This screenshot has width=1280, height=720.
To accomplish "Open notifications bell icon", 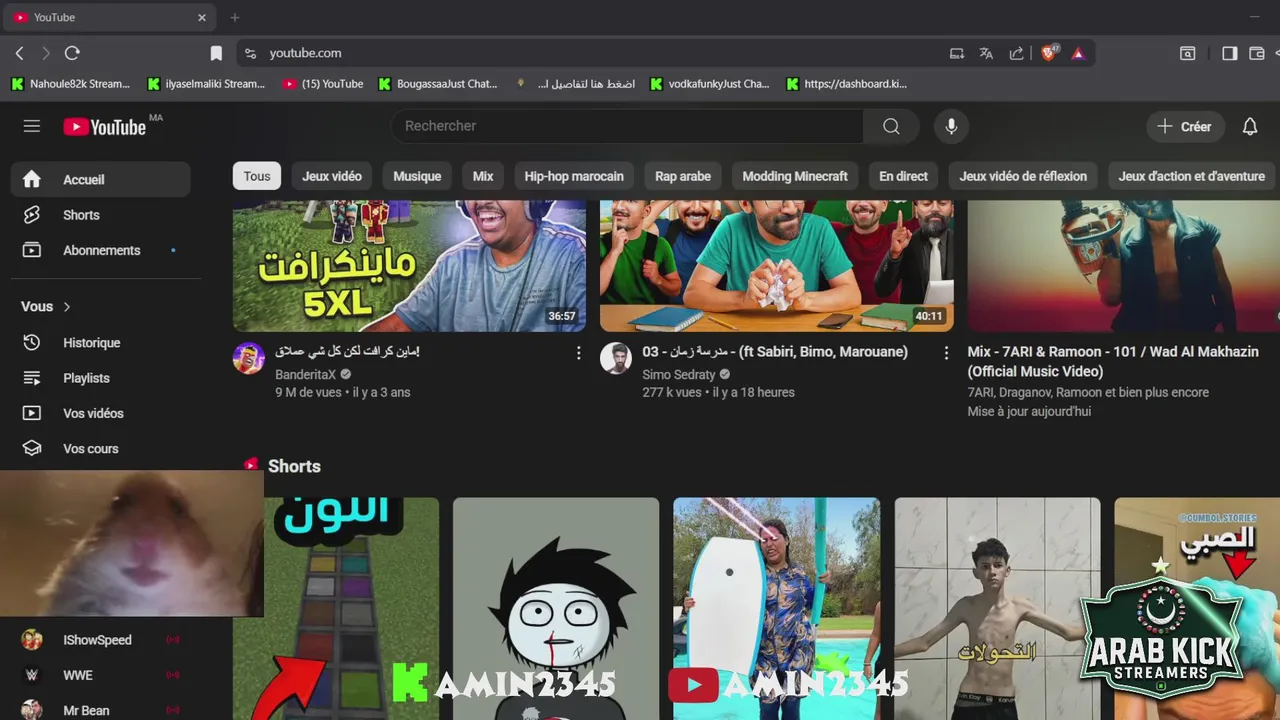I will (1250, 126).
